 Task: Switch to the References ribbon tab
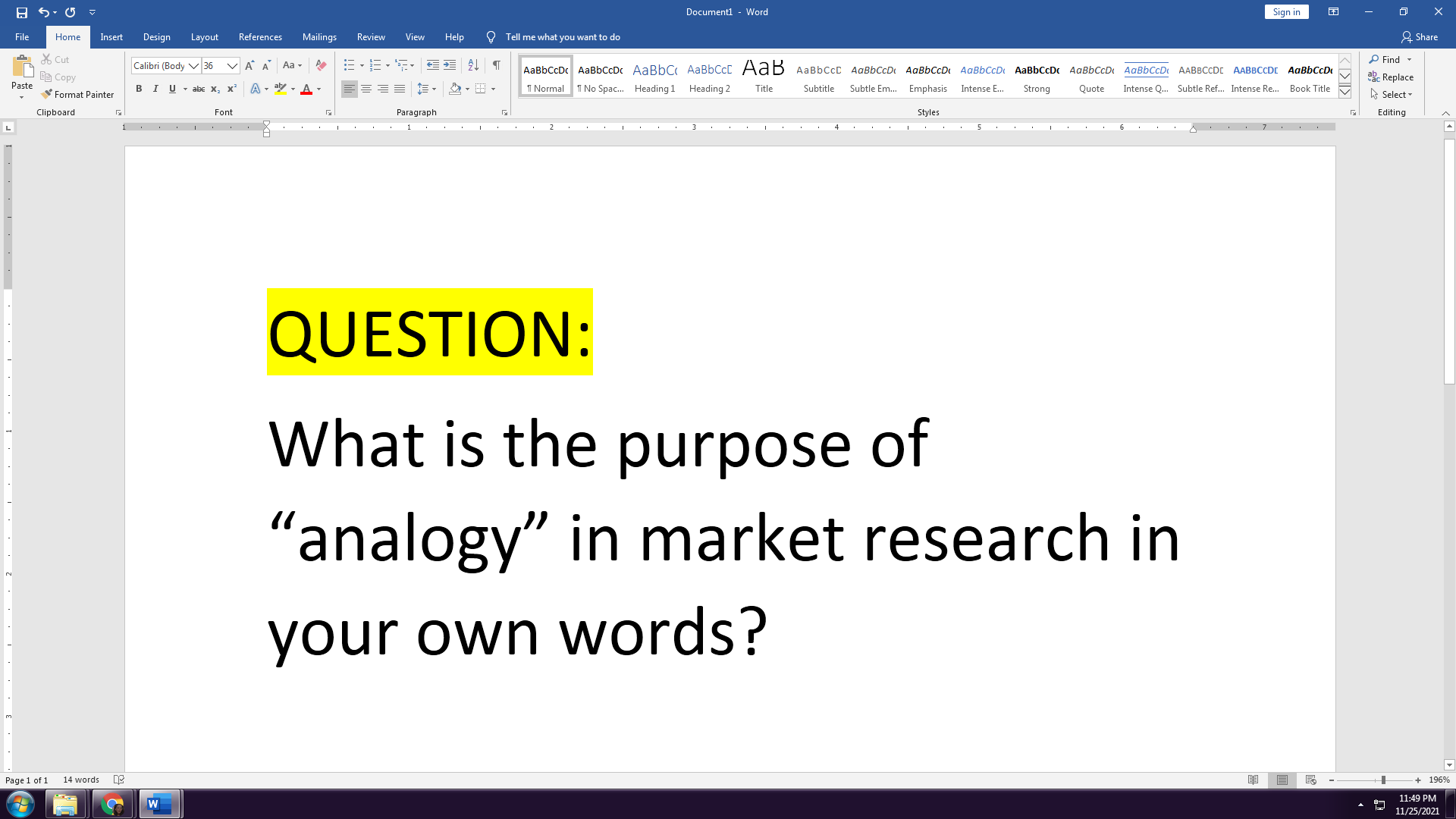[260, 36]
